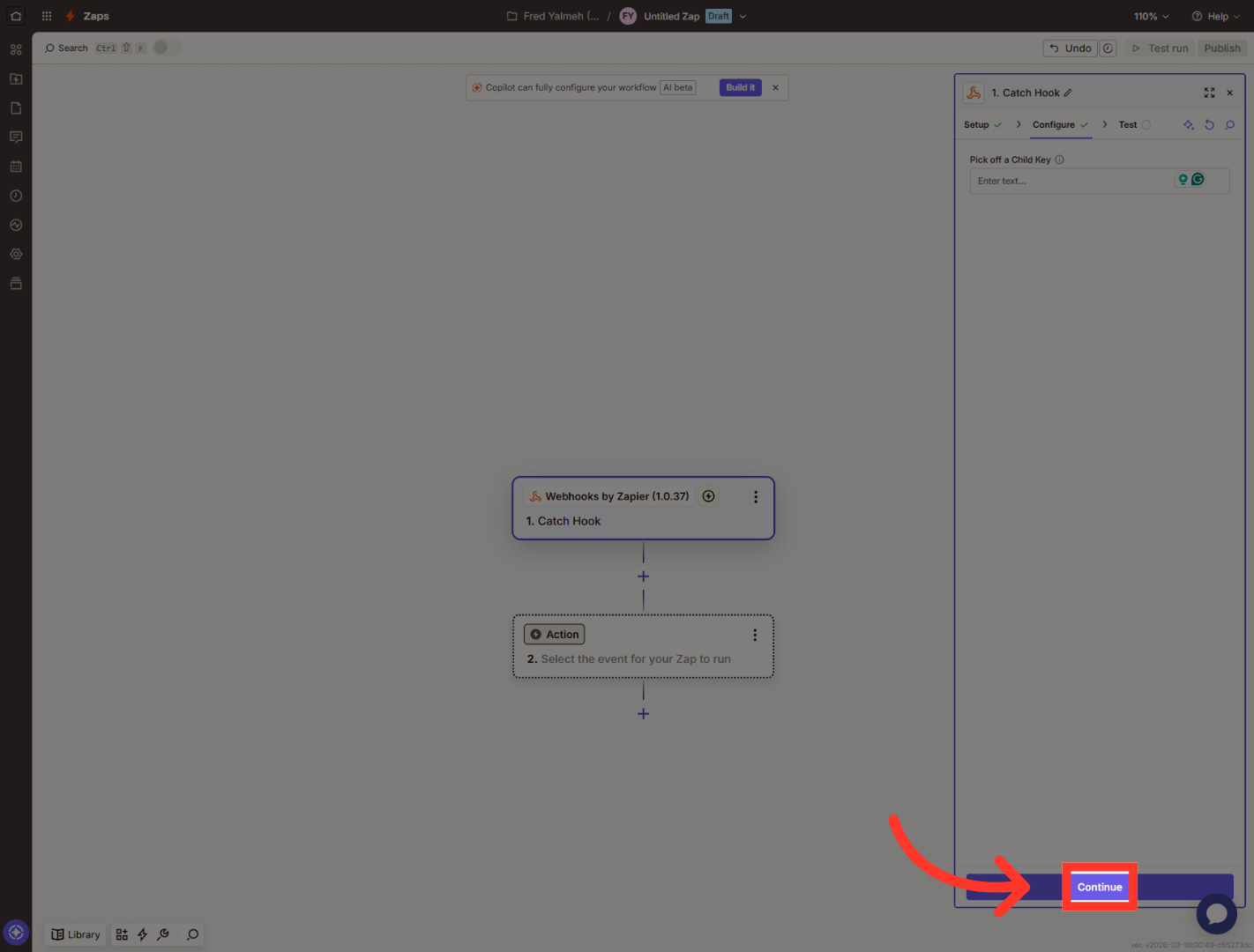The image size is (1254, 952).
Task: Open the chat support bubble
Action: [x=1216, y=913]
